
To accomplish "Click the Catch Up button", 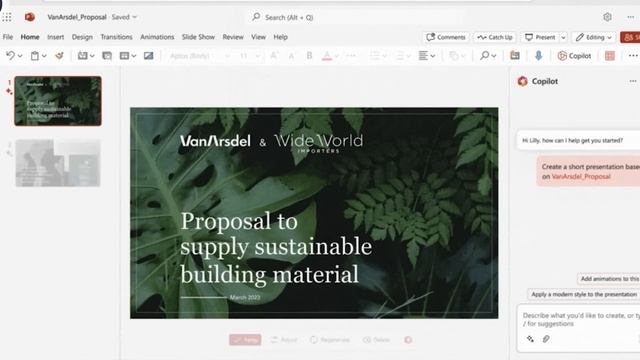I will [x=495, y=37].
